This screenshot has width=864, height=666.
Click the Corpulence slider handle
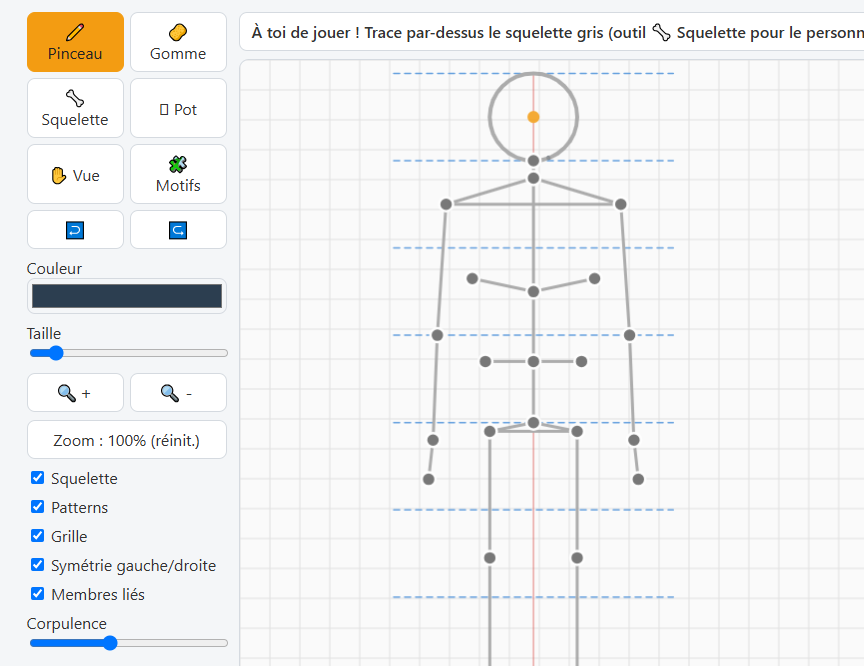click(x=110, y=643)
